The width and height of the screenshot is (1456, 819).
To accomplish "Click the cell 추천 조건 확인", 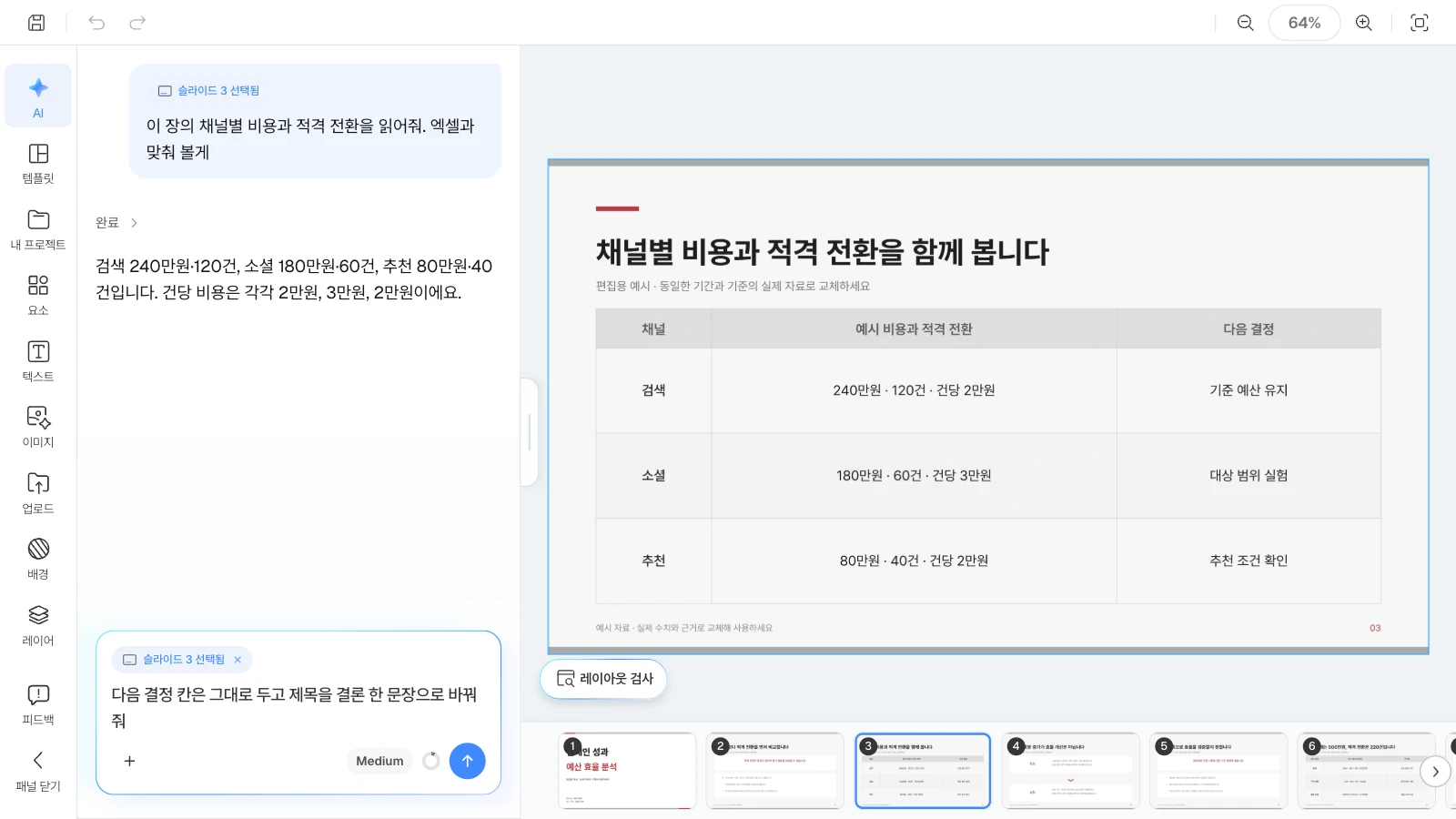I will (1249, 561).
